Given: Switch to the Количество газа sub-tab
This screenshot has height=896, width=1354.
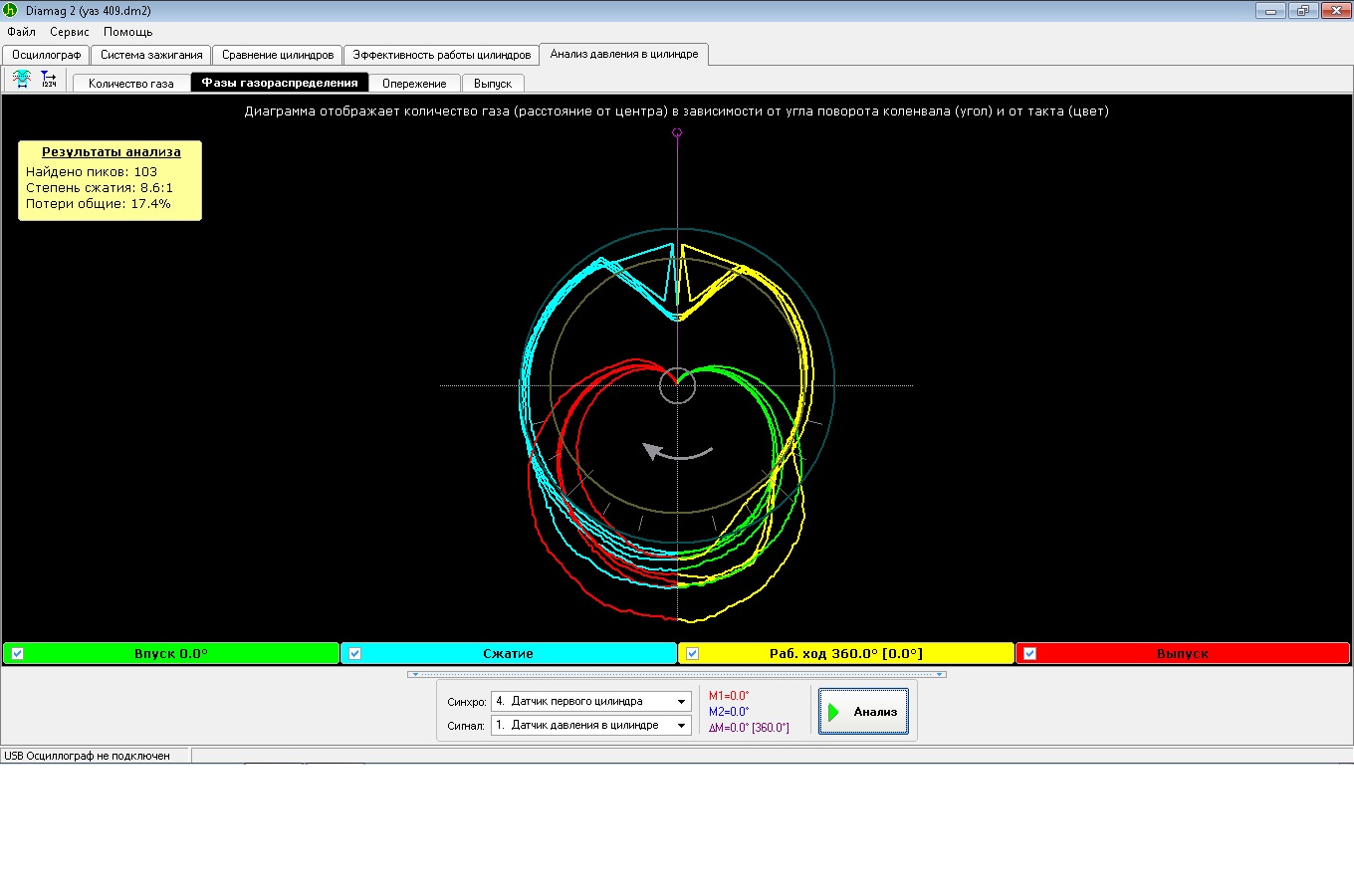Looking at the screenshot, I should (x=131, y=84).
